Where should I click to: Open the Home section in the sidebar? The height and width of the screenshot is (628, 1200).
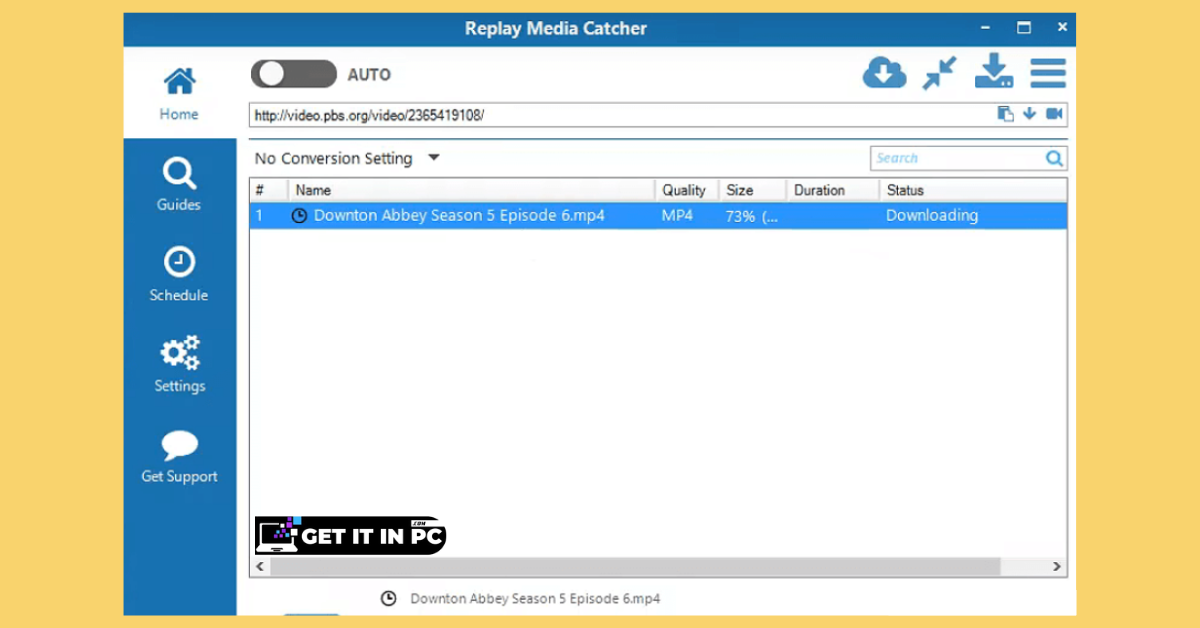(x=179, y=93)
